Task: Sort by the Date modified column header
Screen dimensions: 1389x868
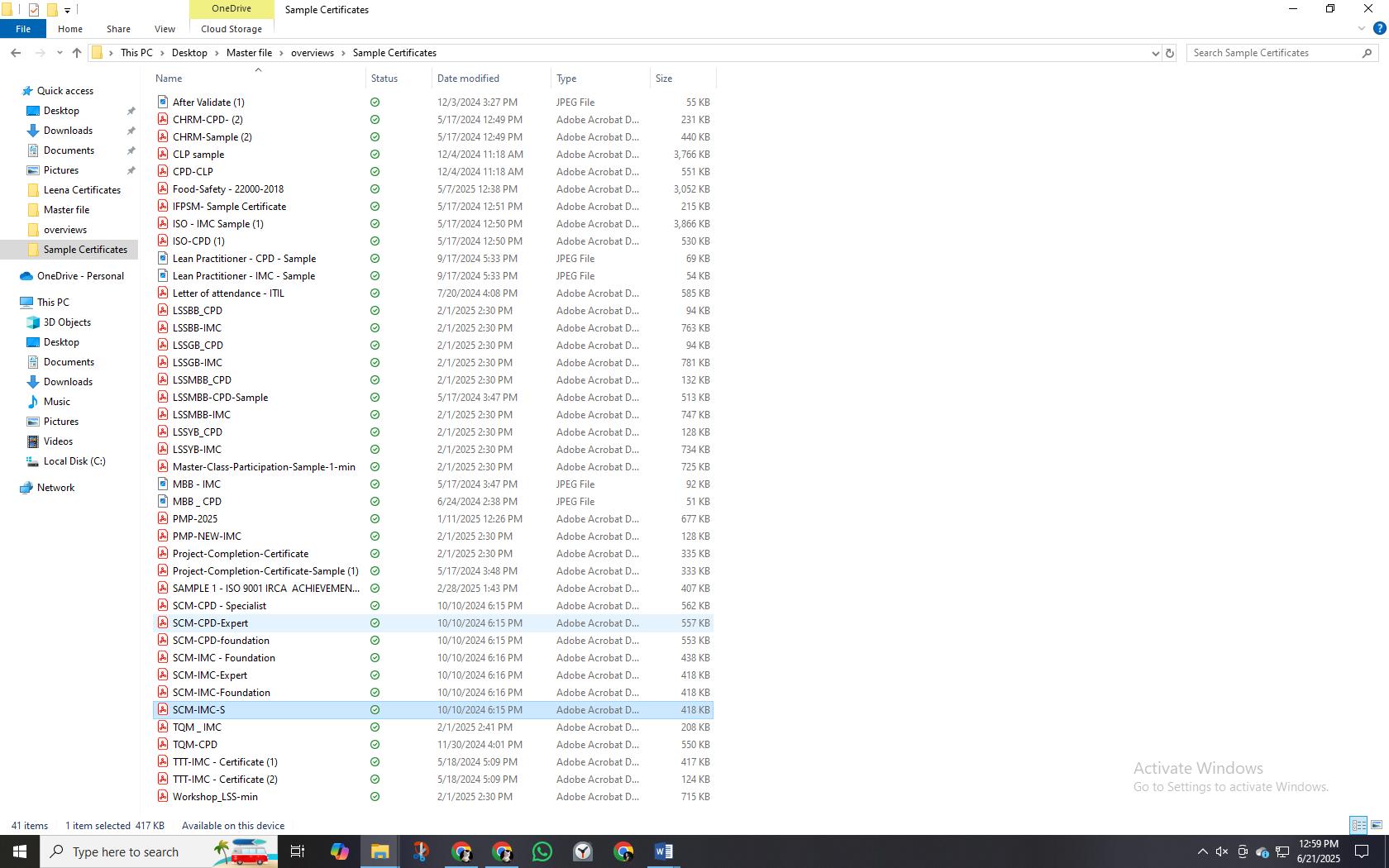Action: pyautogui.click(x=491, y=79)
